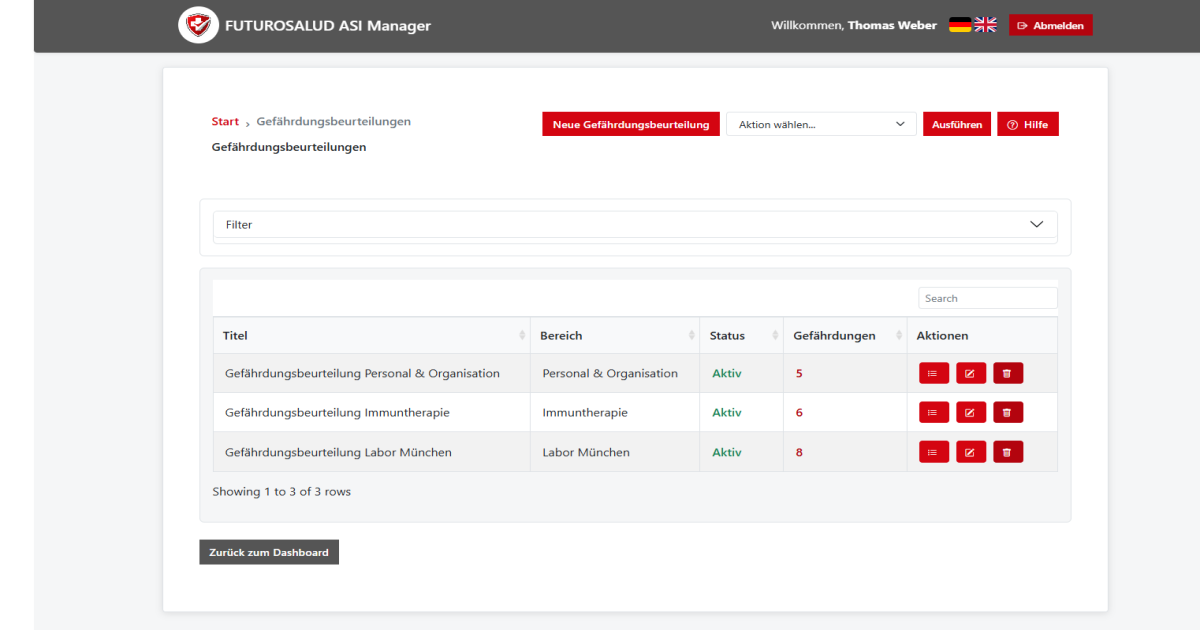Open the edit icon for Labor München row
This screenshot has width=1200, height=630.
[970, 451]
